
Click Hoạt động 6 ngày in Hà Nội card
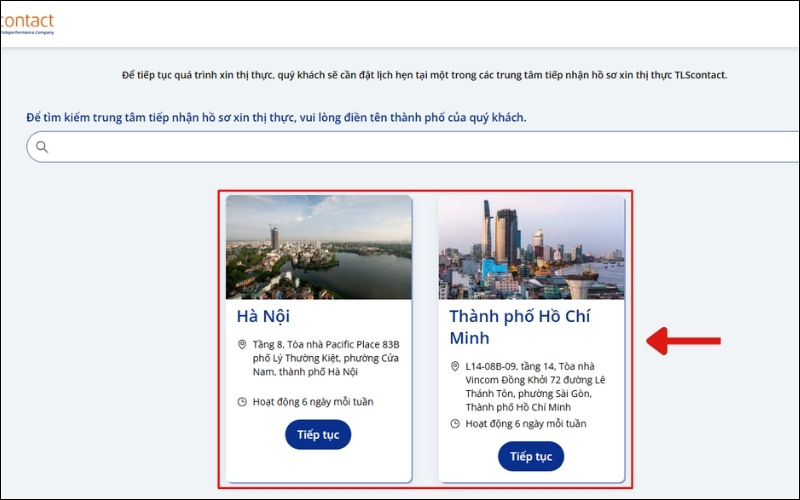(313, 402)
